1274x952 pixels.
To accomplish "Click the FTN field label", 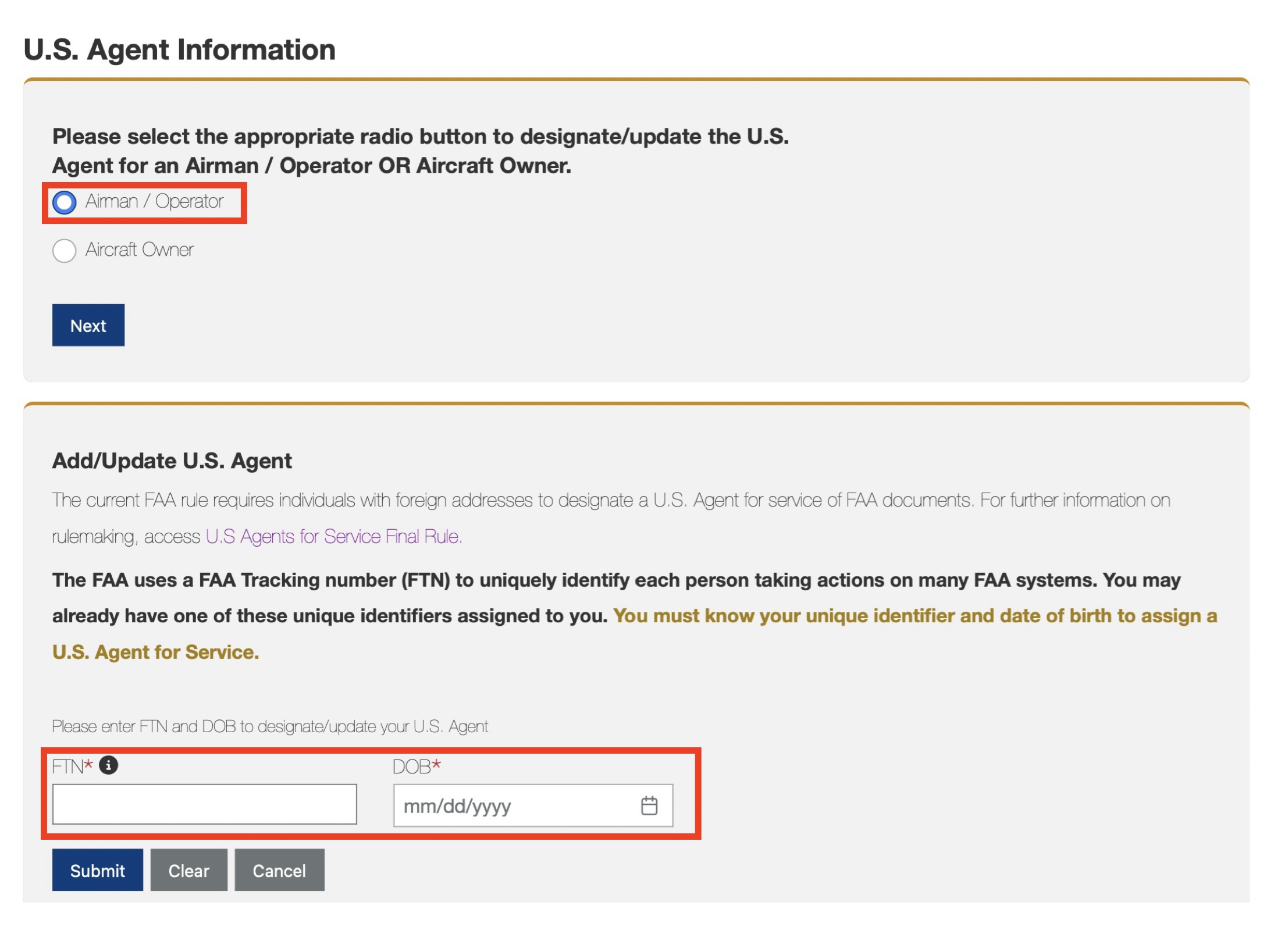I will 69,764.
